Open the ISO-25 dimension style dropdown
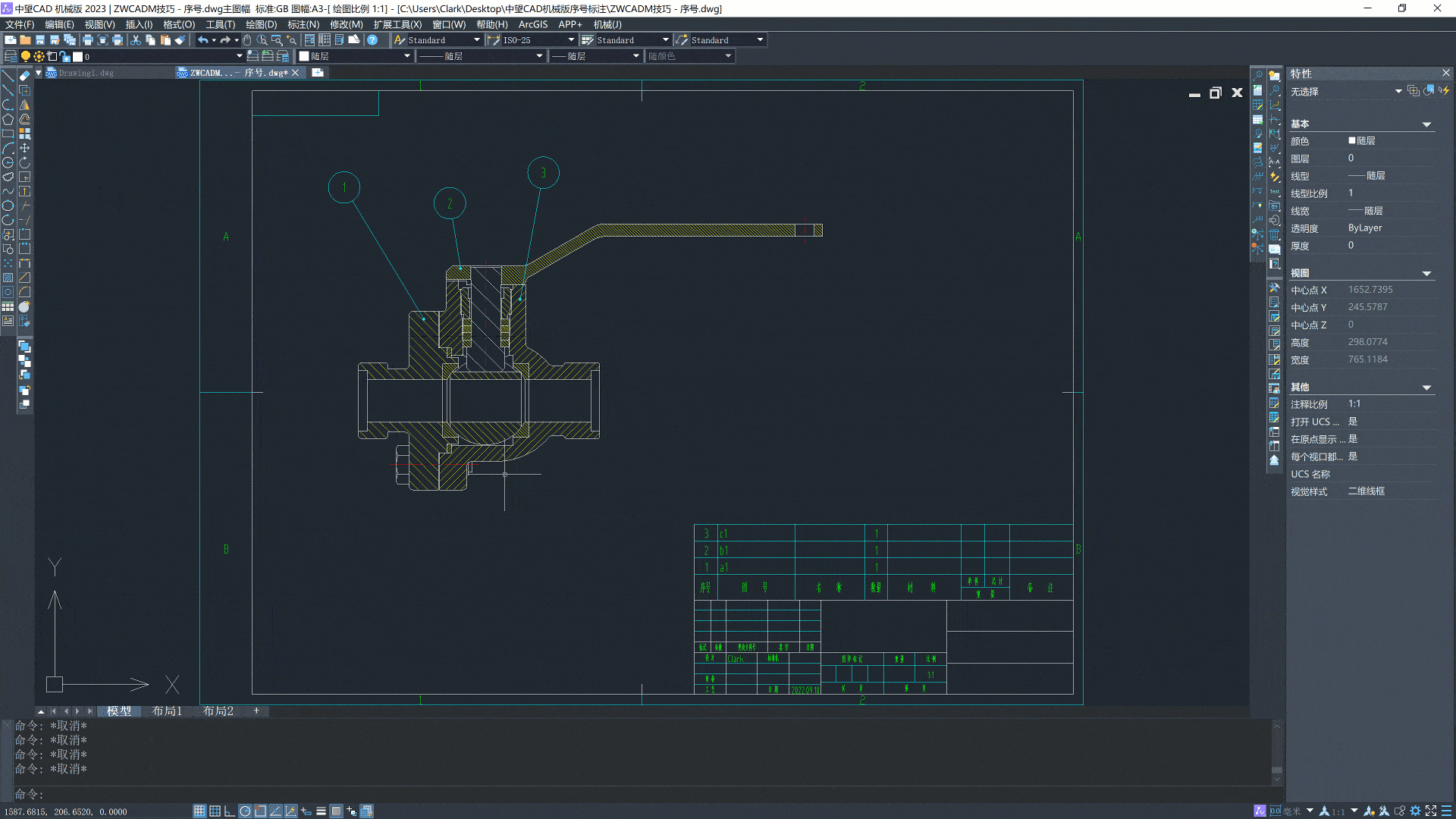Viewport: 1456px width, 819px height. [571, 40]
